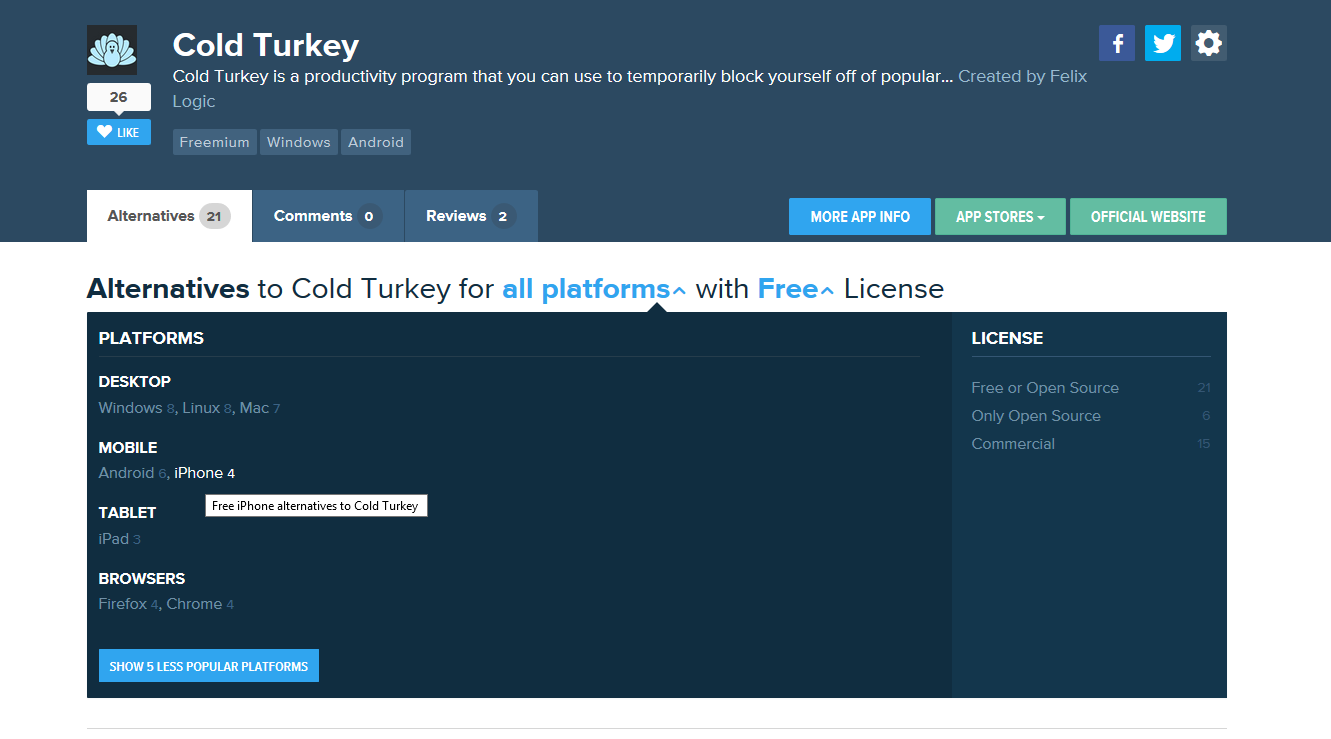Click Show 5 Less Popular Platforms button

coord(209,666)
